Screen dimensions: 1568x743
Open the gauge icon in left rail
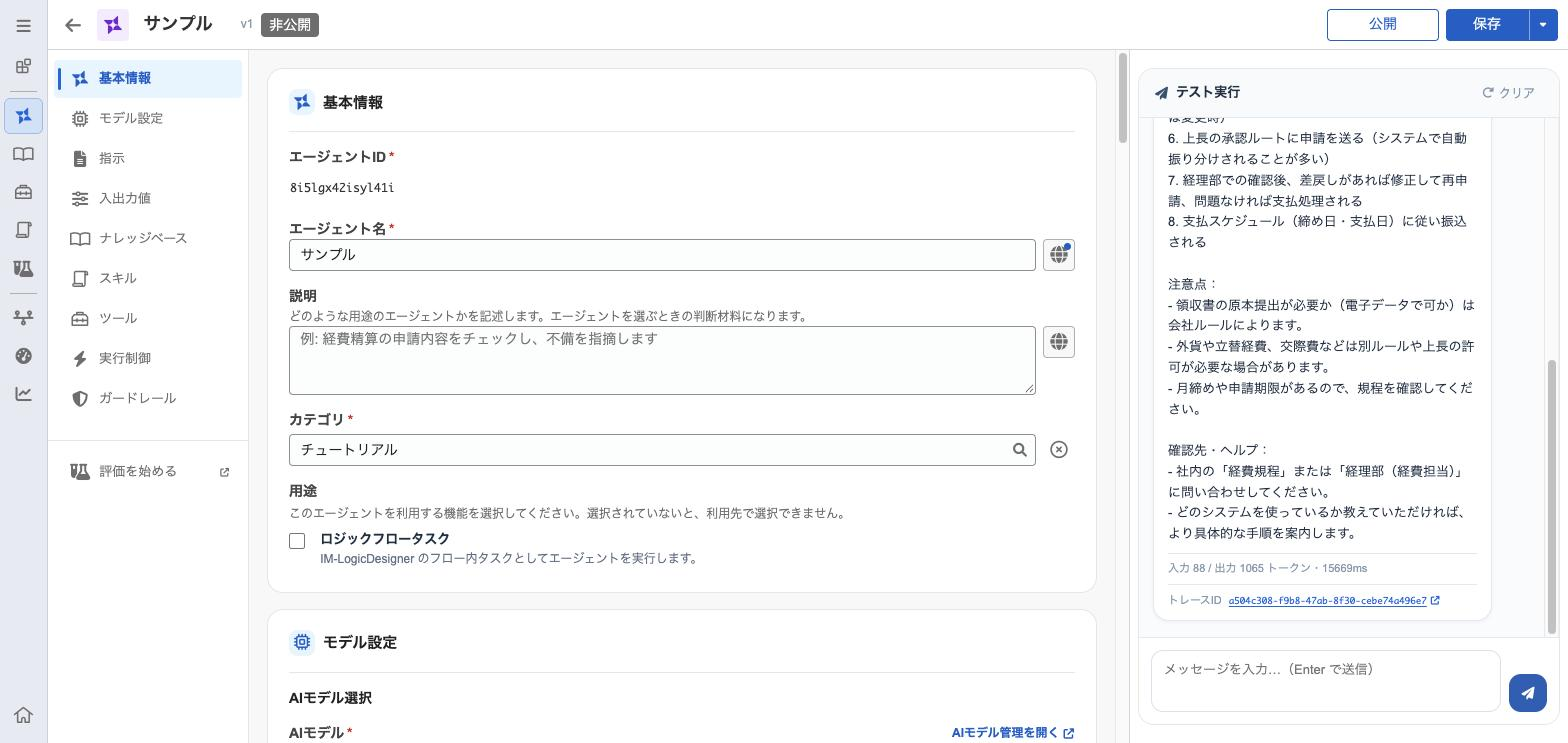(24, 356)
